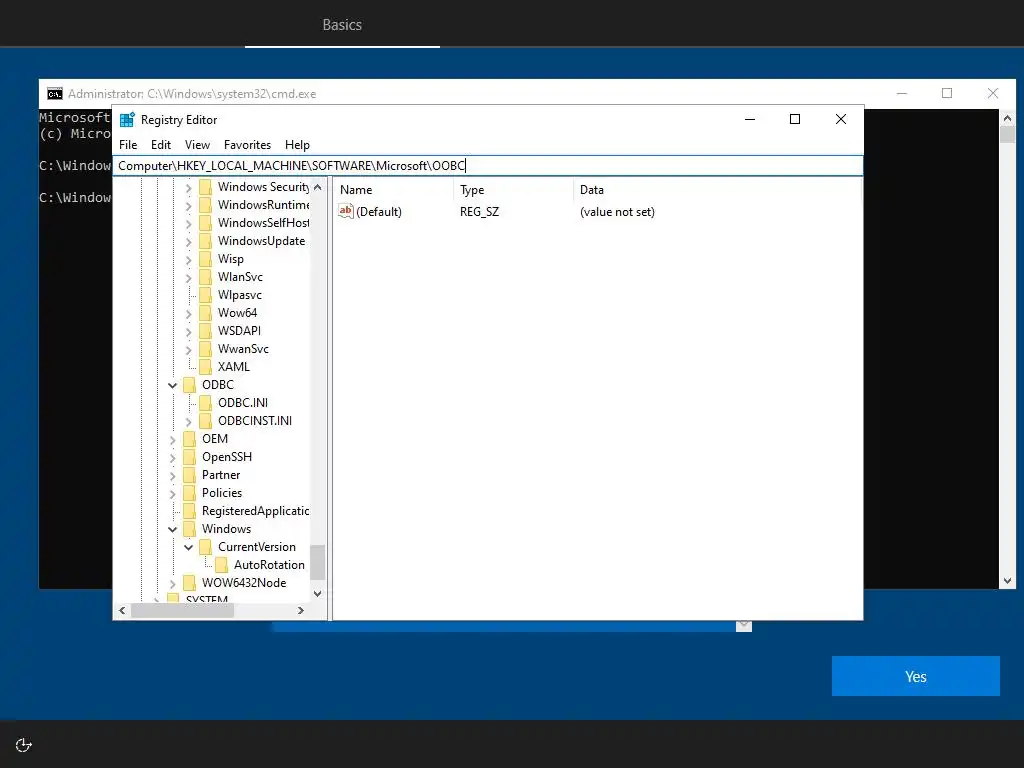Select the CurrentVersion tree key
This screenshot has height=768, width=1024.
tap(257, 547)
